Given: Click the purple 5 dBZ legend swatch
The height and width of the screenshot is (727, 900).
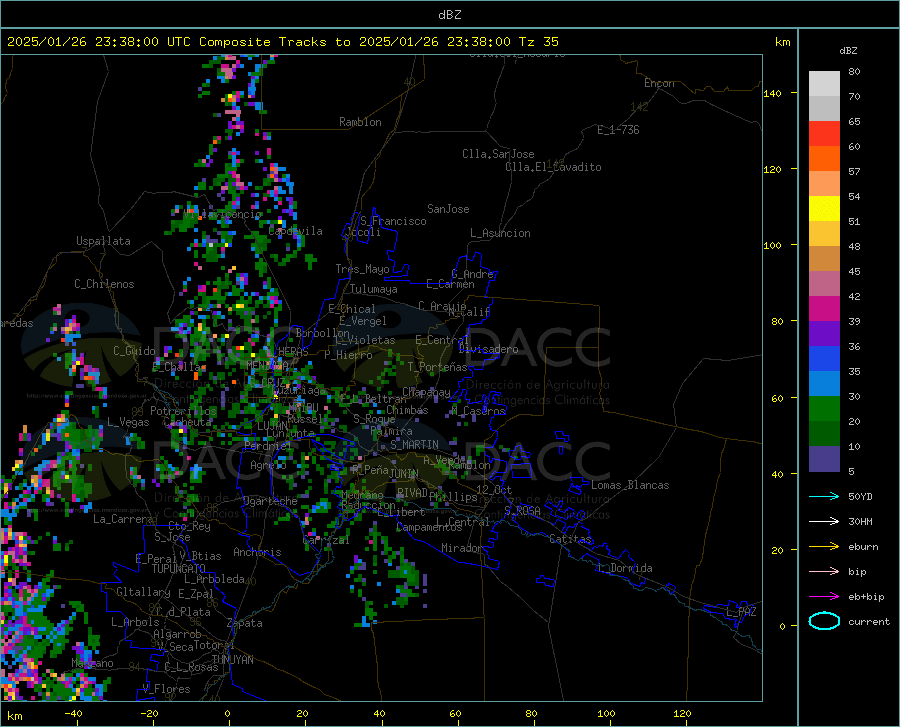Looking at the screenshot, I should 824,459.
